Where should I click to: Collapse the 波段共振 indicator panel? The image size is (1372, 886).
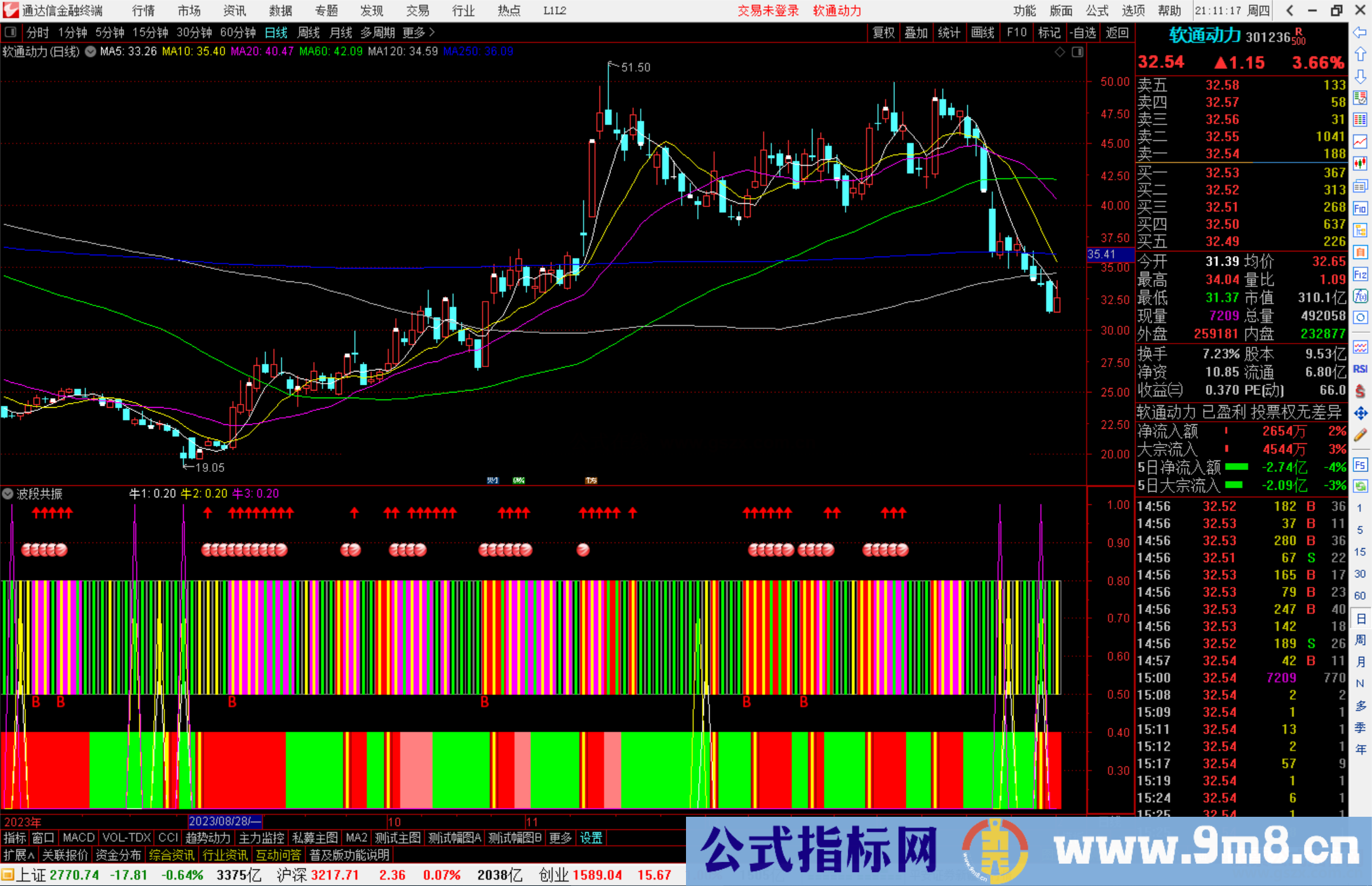(x=7, y=493)
